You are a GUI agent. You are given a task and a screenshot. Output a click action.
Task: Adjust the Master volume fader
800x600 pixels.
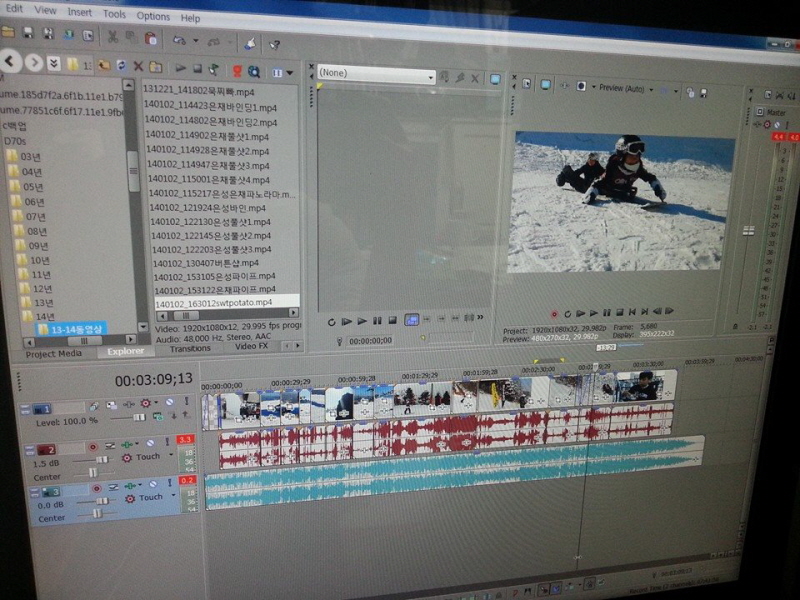748,231
